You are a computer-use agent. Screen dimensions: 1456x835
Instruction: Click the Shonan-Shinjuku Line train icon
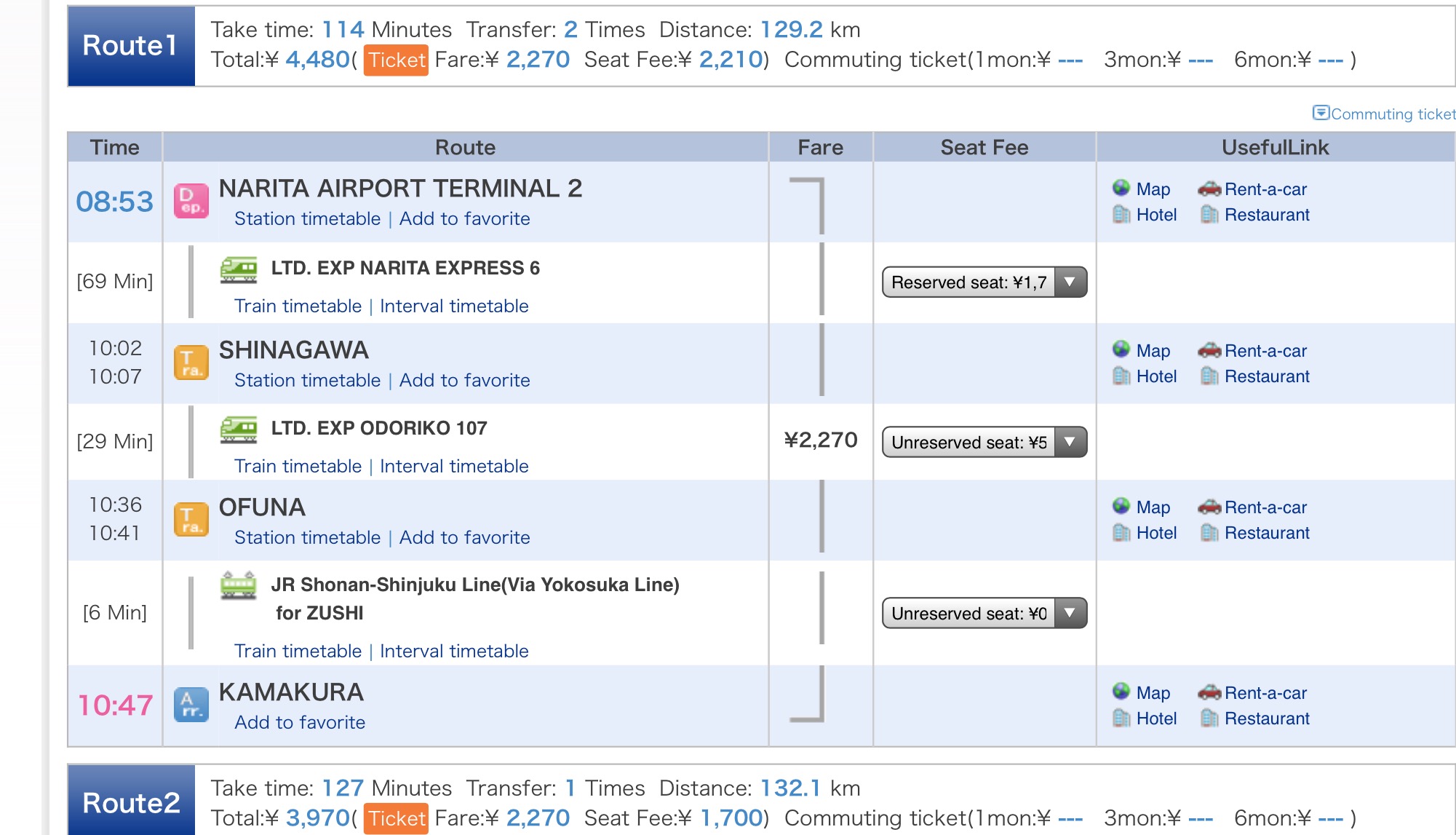239,585
